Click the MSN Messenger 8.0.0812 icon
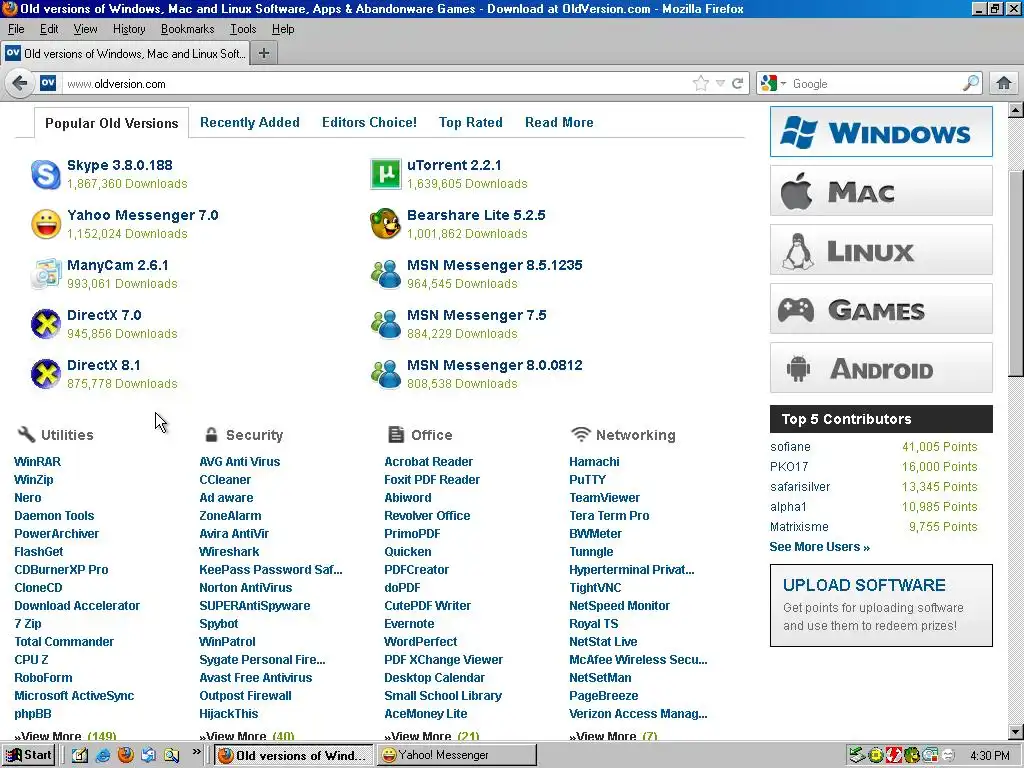This screenshot has width=1024, height=768. click(x=385, y=374)
